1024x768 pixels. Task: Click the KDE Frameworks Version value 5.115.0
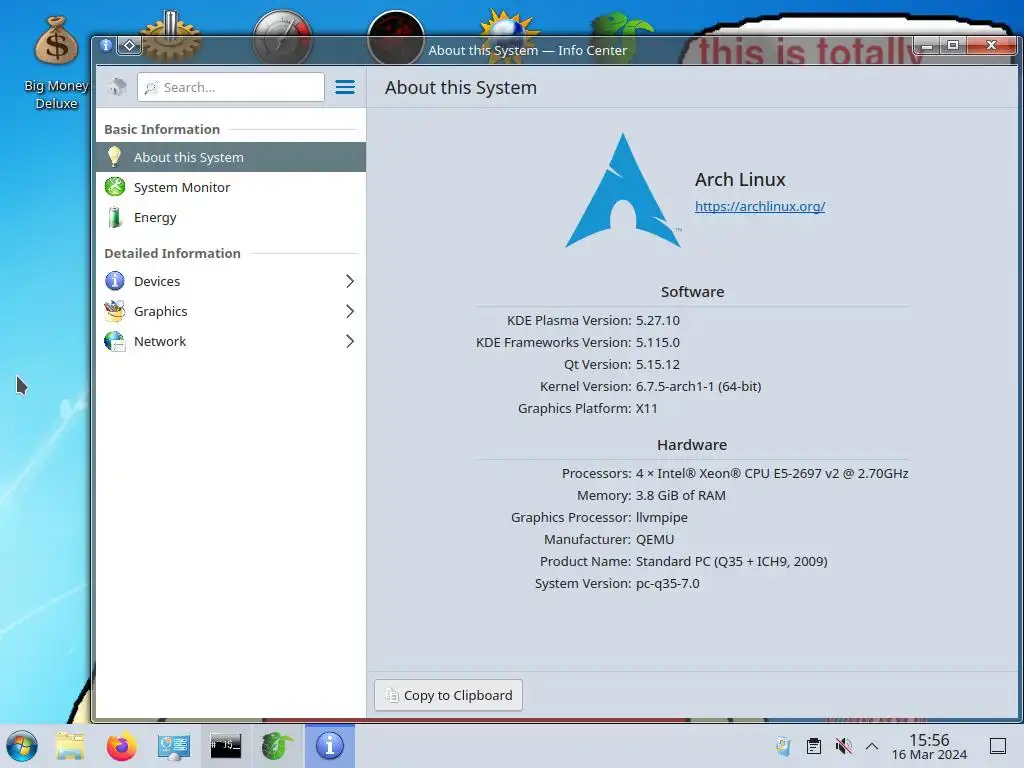click(658, 343)
